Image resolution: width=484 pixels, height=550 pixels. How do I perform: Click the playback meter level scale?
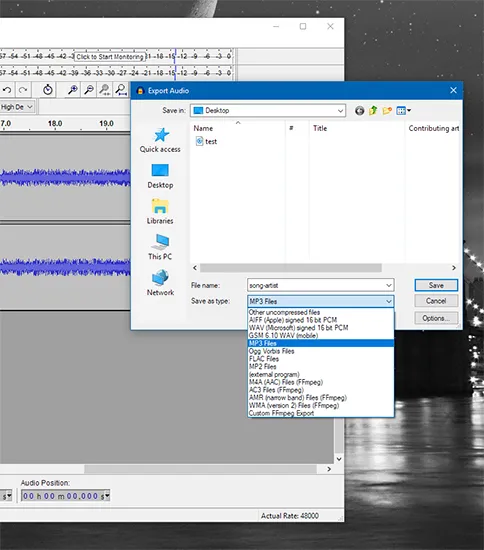(x=116, y=73)
